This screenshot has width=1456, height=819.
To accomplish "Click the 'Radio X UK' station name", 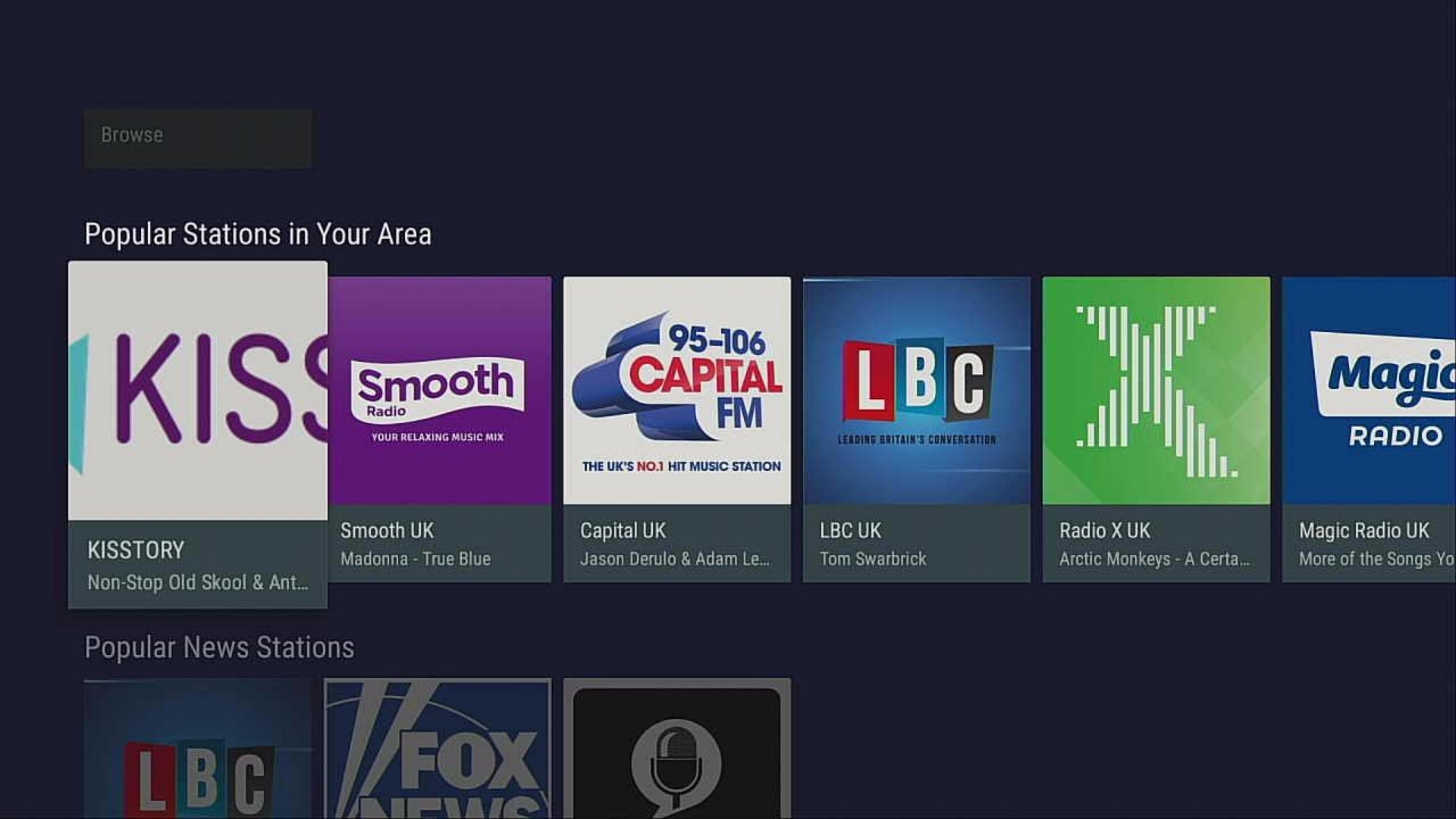I will click(x=1105, y=531).
